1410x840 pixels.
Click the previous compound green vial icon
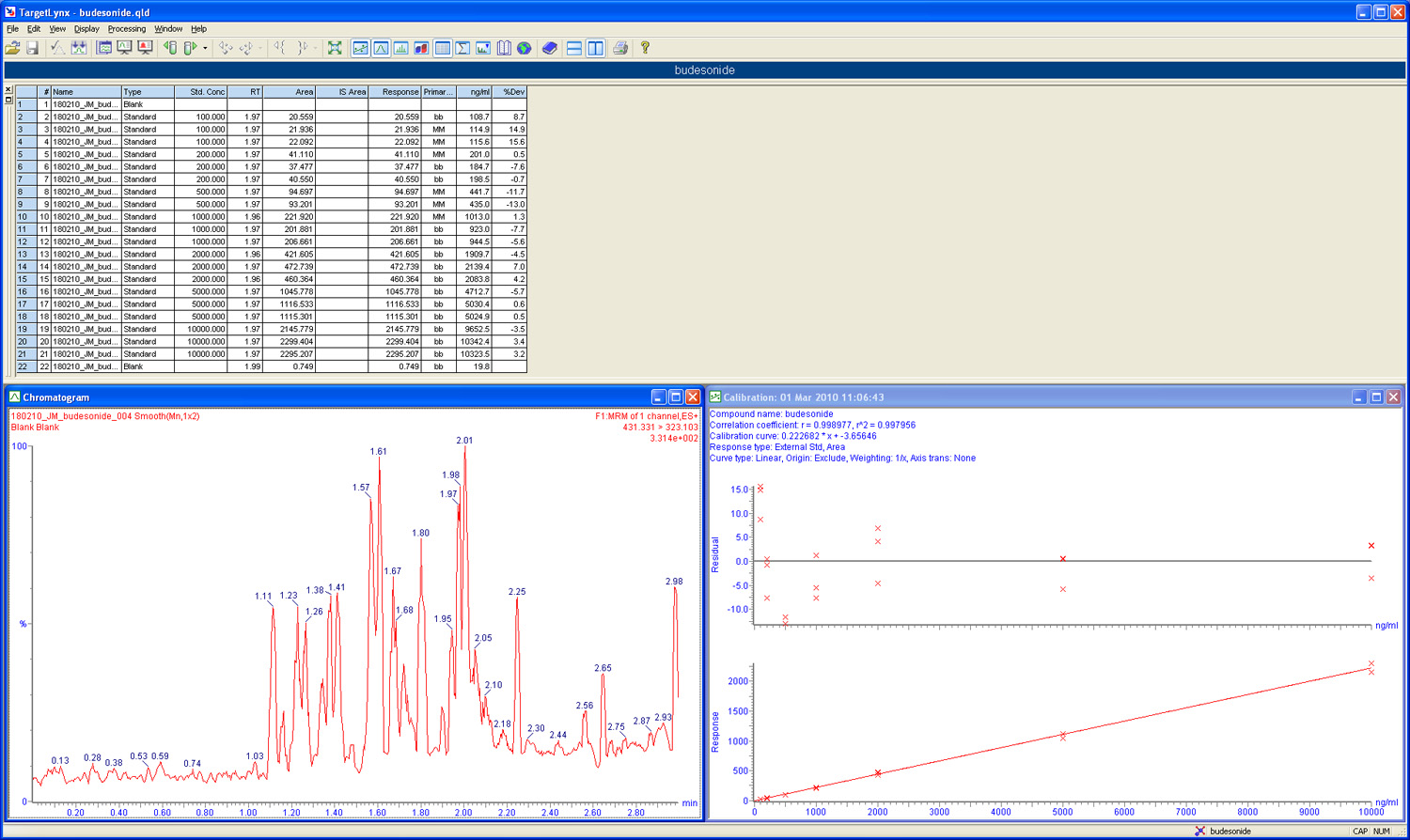[x=170, y=48]
